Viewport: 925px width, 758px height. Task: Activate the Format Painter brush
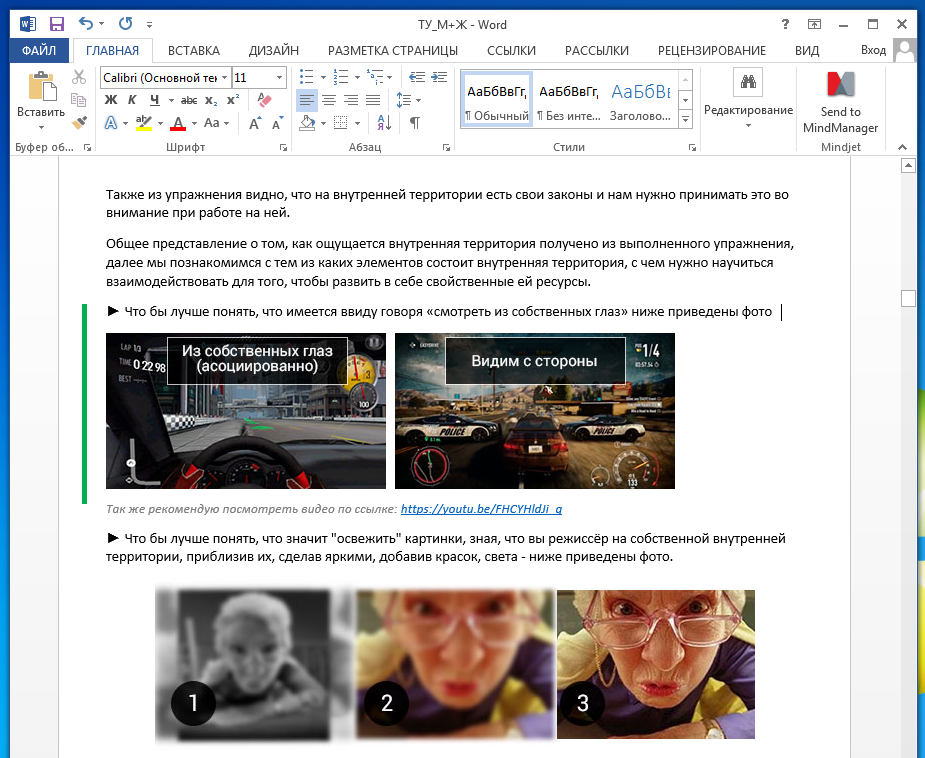(x=79, y=123)
